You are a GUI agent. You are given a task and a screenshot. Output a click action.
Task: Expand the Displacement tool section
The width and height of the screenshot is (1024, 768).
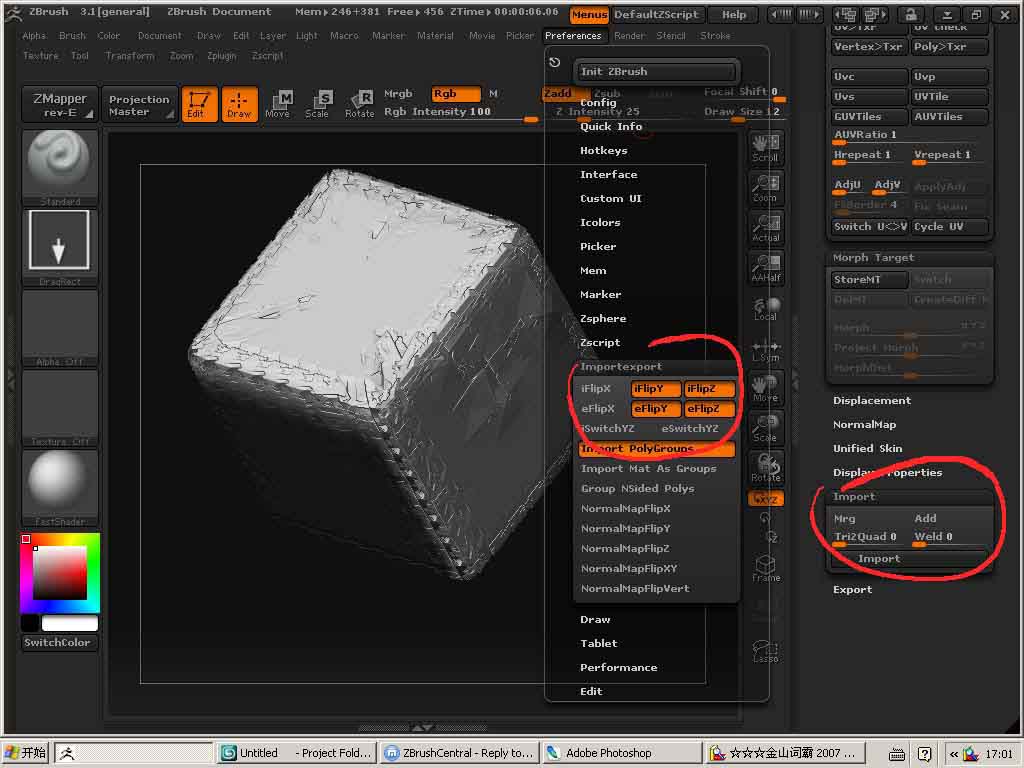click(x=871, y=401)
